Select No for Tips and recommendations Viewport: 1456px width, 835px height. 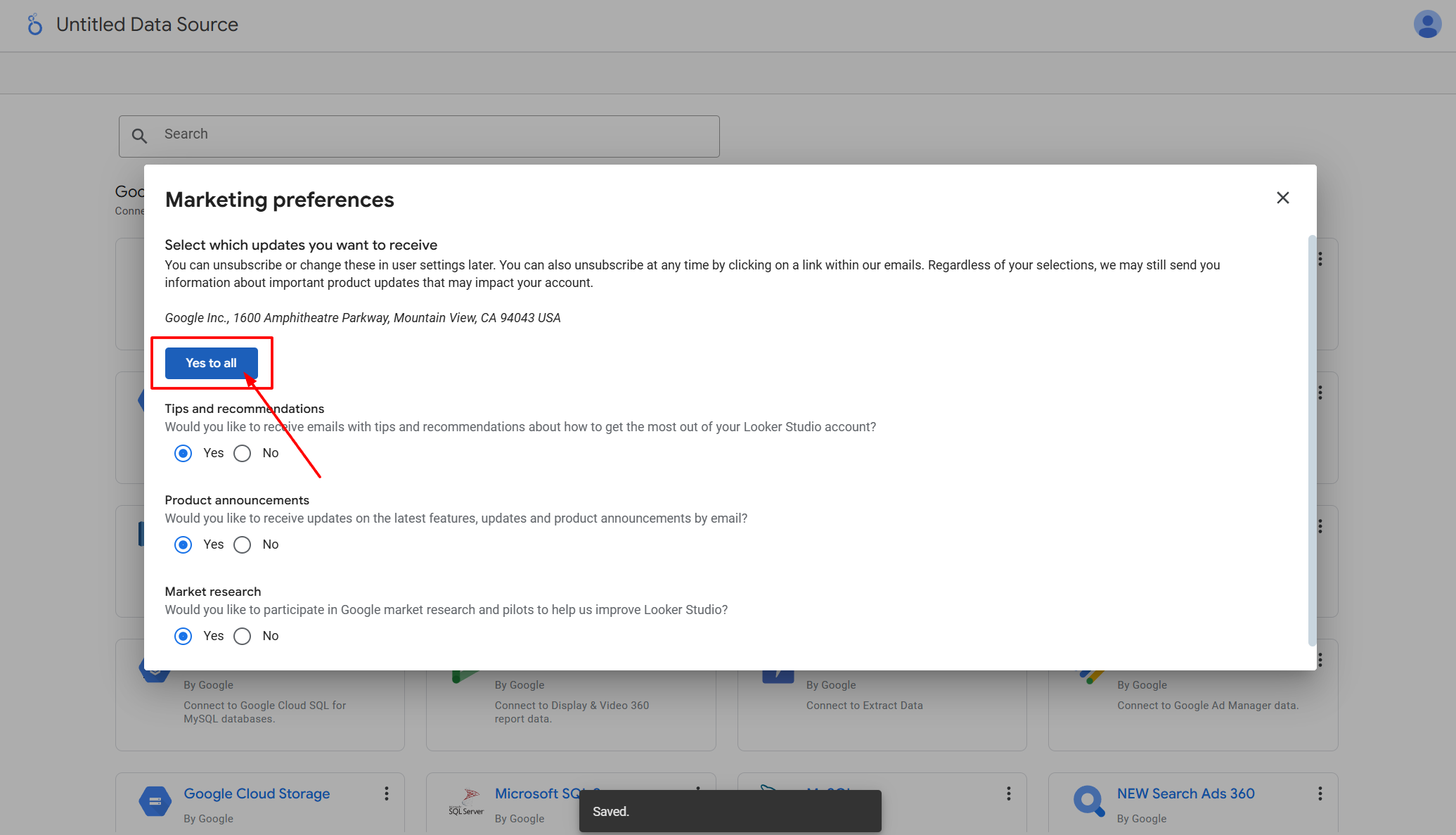tap(242, 453)
